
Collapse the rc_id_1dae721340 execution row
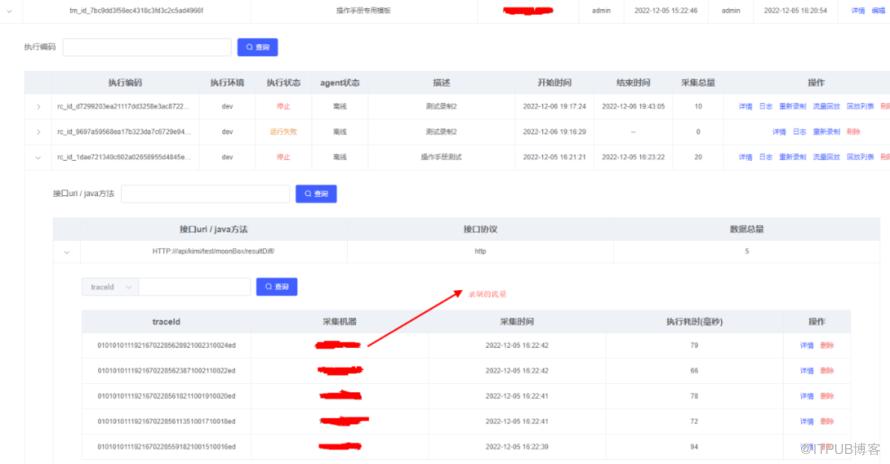point(38,157)
